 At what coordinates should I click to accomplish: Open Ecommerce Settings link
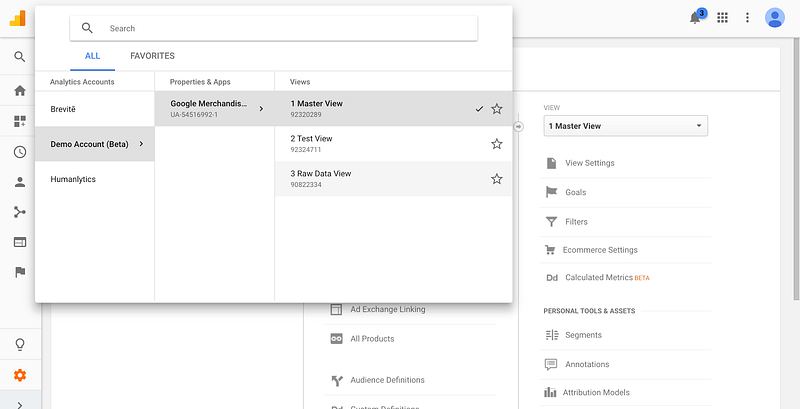(600, 250)
